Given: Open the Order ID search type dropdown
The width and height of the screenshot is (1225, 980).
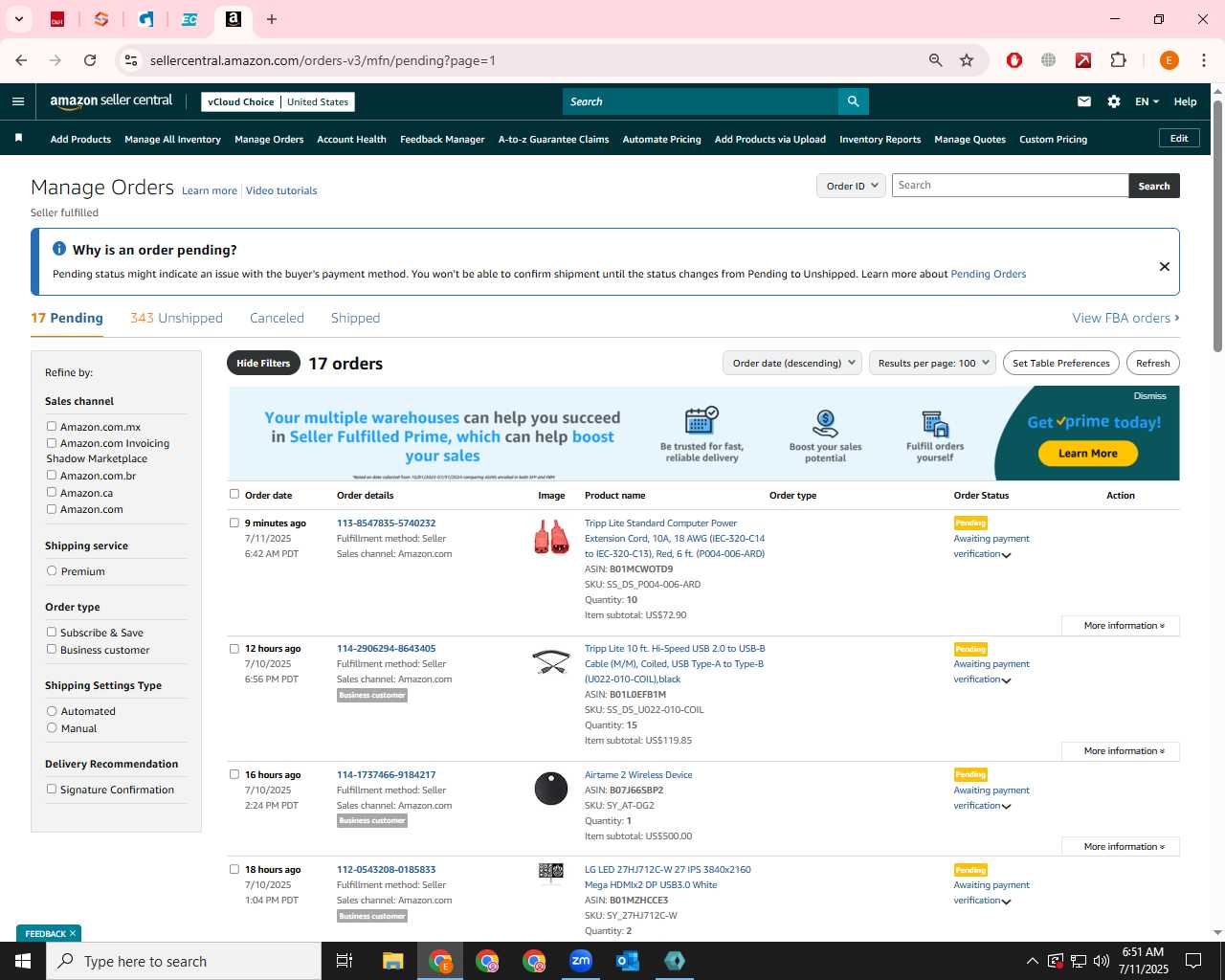Looking at the screenshot, I should point(851,186).
